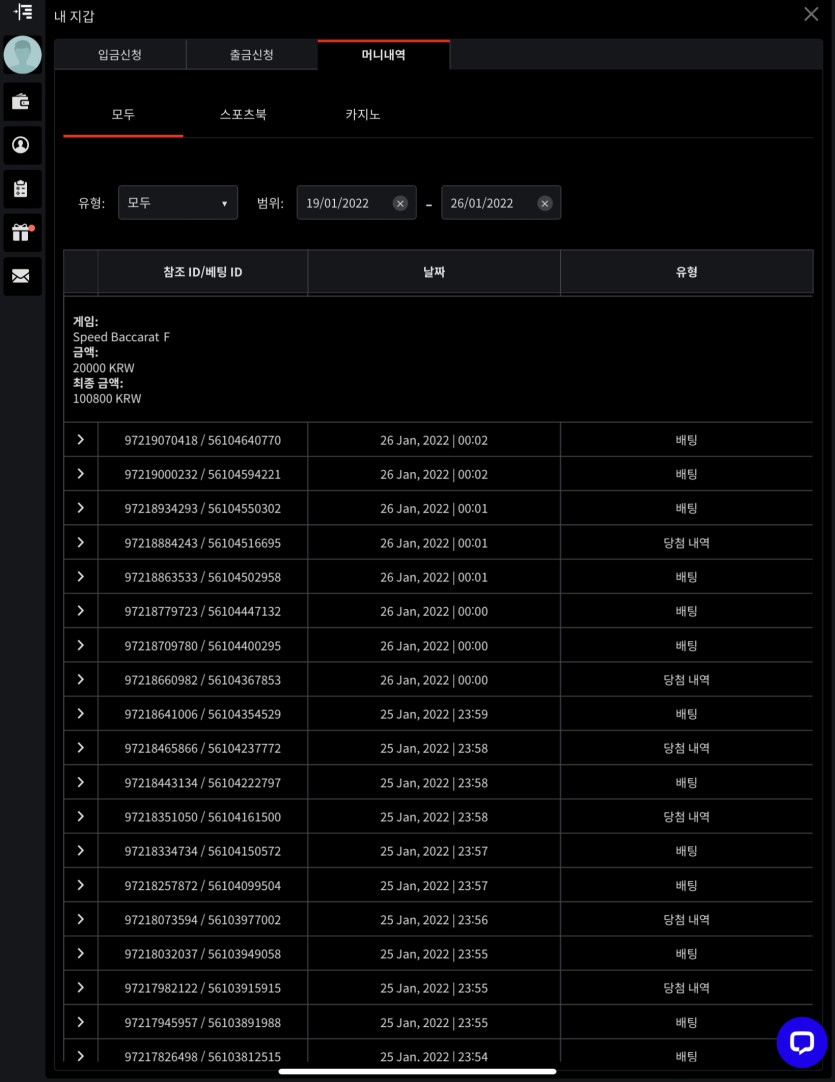Select 배팅 type in row 97218032037
Screen dimensions: 835x1082
[x=687, y=954]
